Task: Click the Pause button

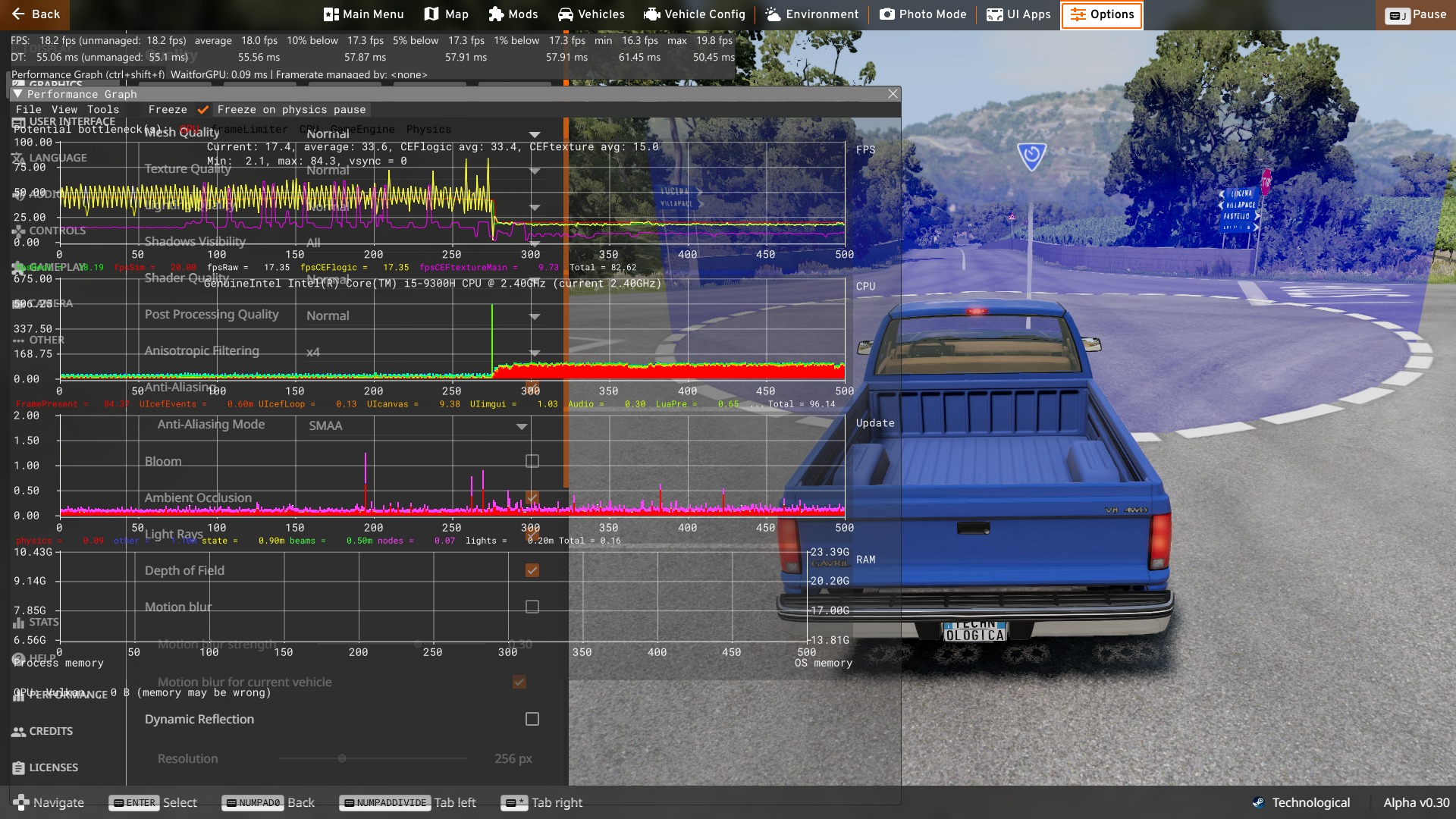Action: point(1415,14)
